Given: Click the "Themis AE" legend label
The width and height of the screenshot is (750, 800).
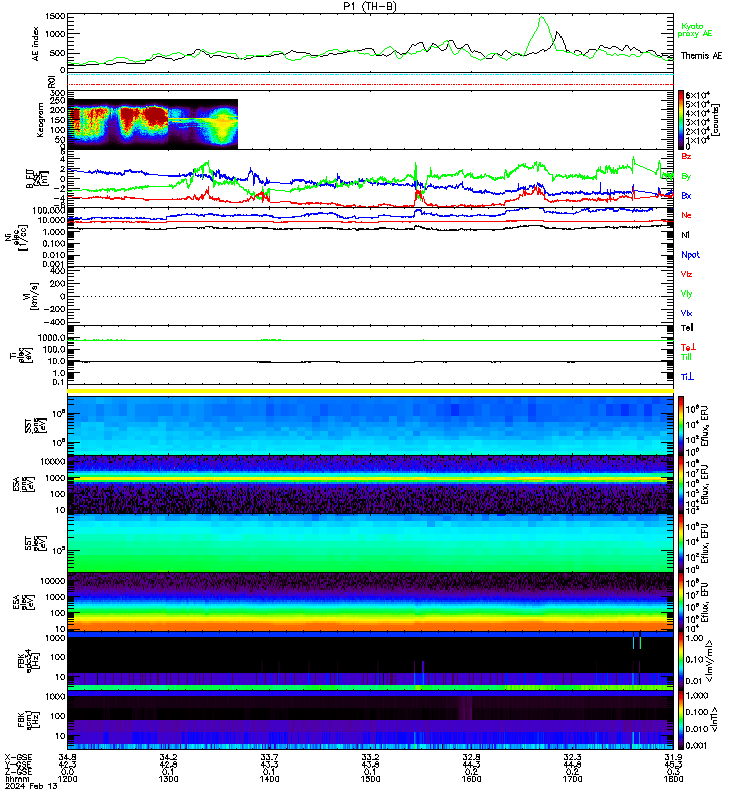Looking at the screenshot, I should pyautogui.click(x=702, y=56).
